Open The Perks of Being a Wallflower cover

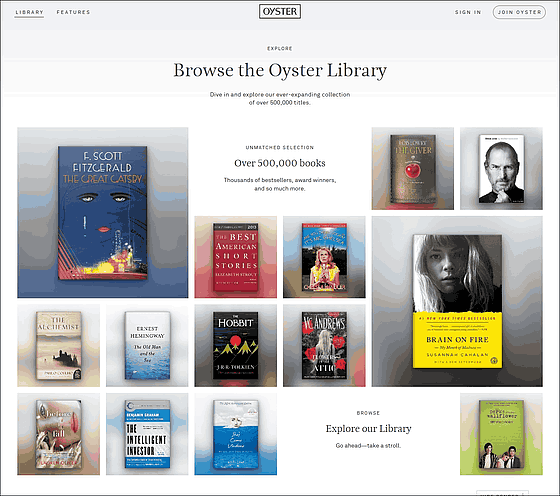[501, 434]
